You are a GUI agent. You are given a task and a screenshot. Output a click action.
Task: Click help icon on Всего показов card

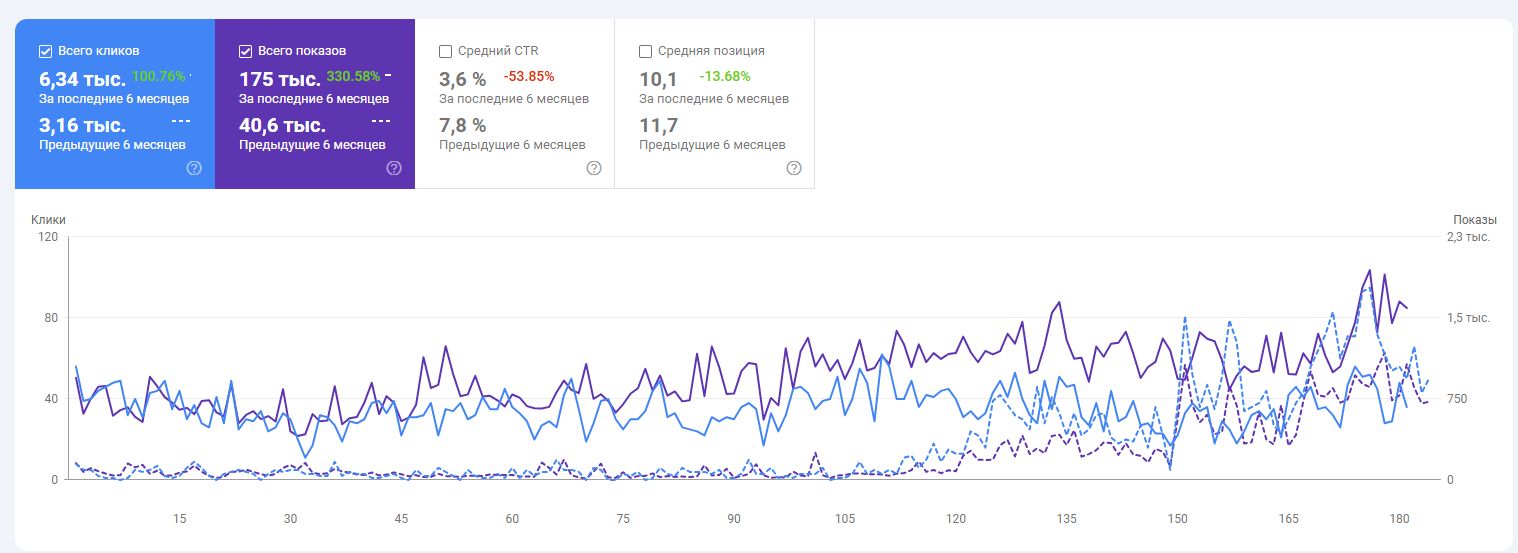pyautogui.click(x=394, y=168)
